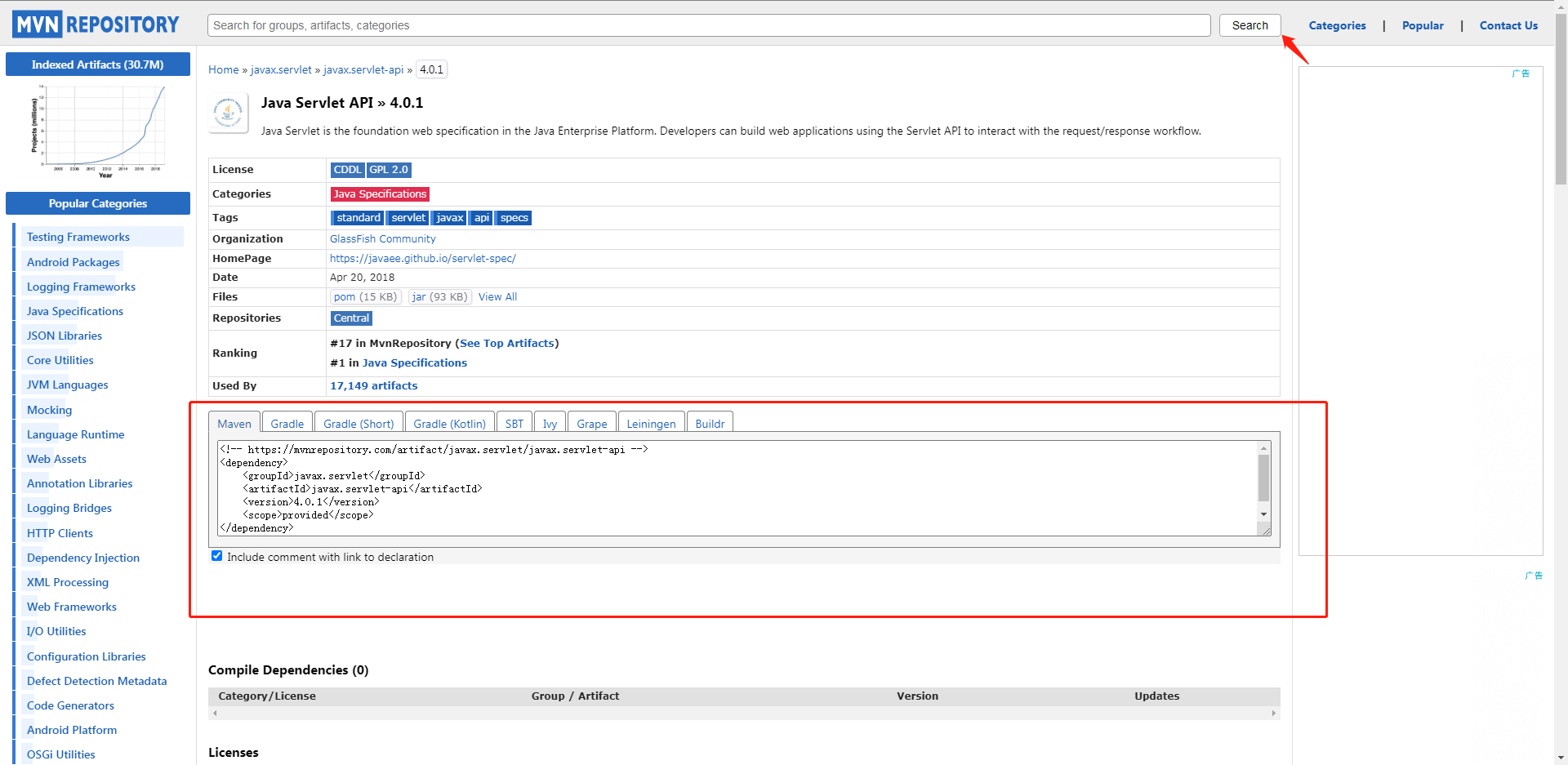This screenshot has width=1568, height=765.
Task: Open the Categories top menu link
Action: tap(1338, 25)
